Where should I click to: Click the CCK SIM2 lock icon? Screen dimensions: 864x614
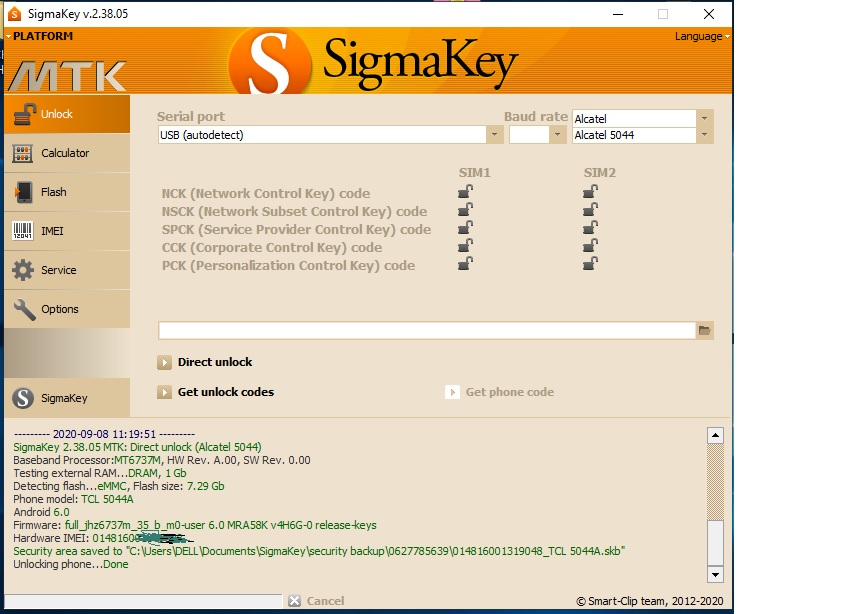click(590, 246)
